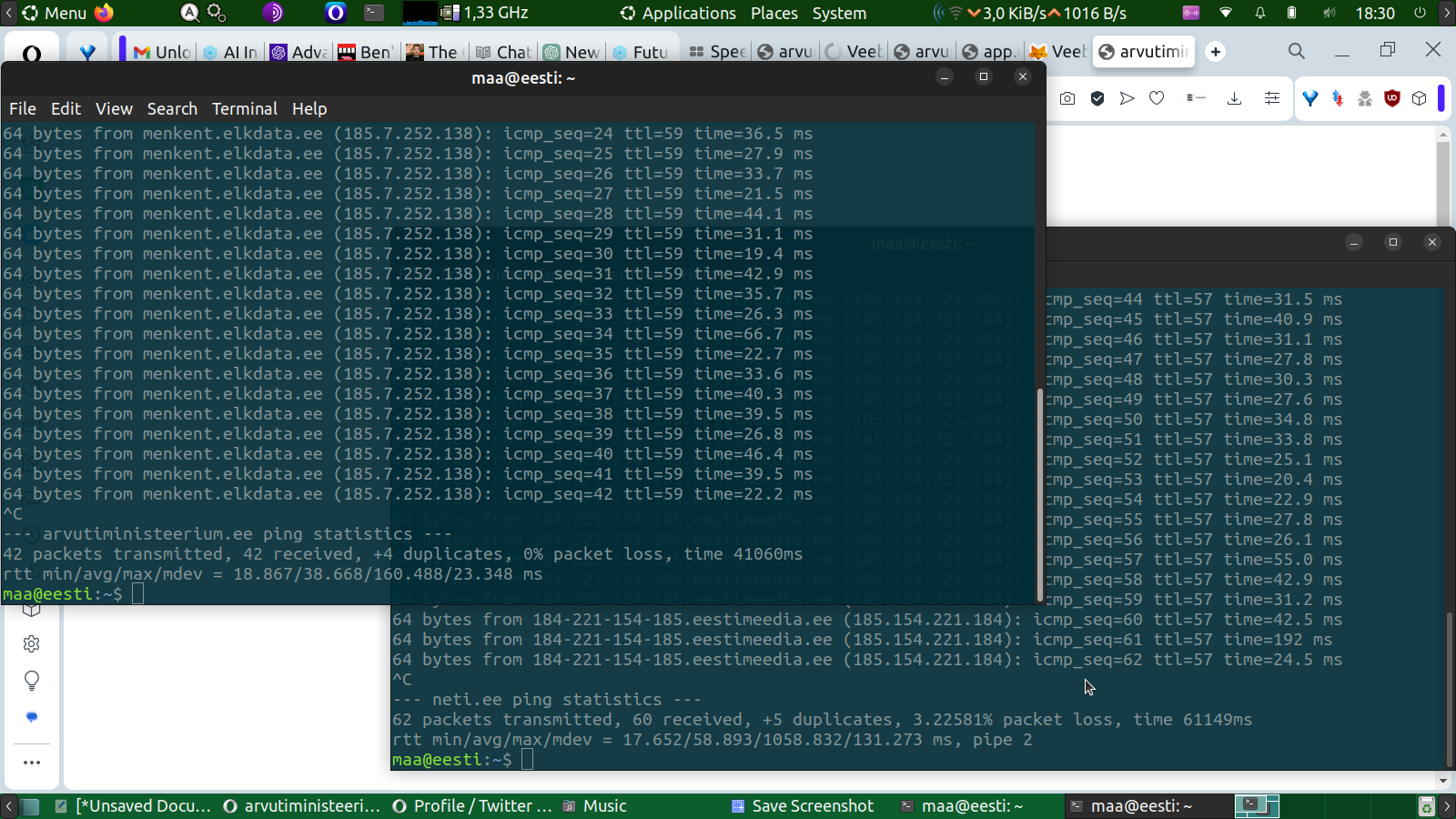Open the Opera downloads icon
The height and width of the screenshot is (819, 1456).
click(1234, 98)
